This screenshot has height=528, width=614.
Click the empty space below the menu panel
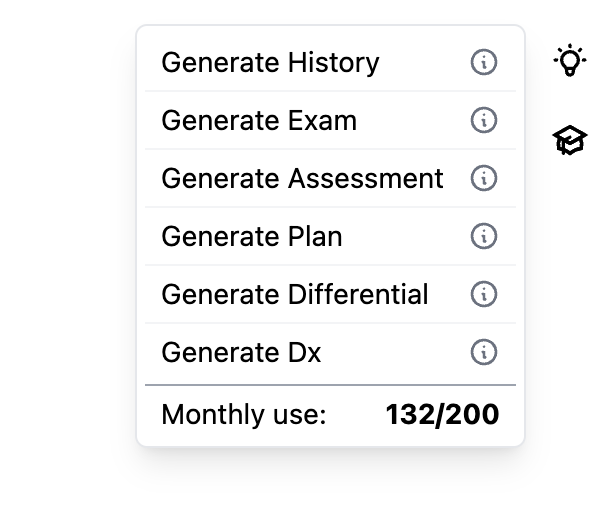pyautogui.click(x=330, y=490)
